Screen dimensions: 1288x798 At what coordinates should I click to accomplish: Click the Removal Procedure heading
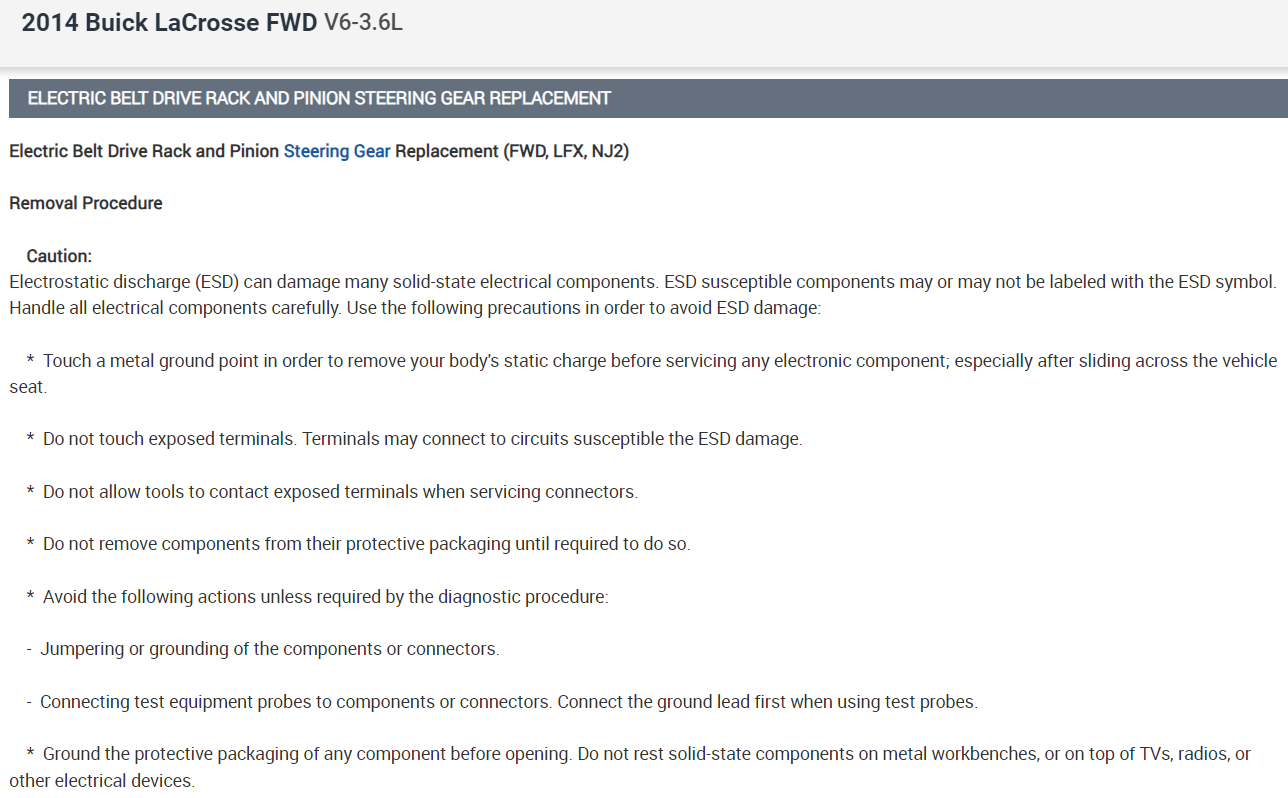[x=86, y=203]
